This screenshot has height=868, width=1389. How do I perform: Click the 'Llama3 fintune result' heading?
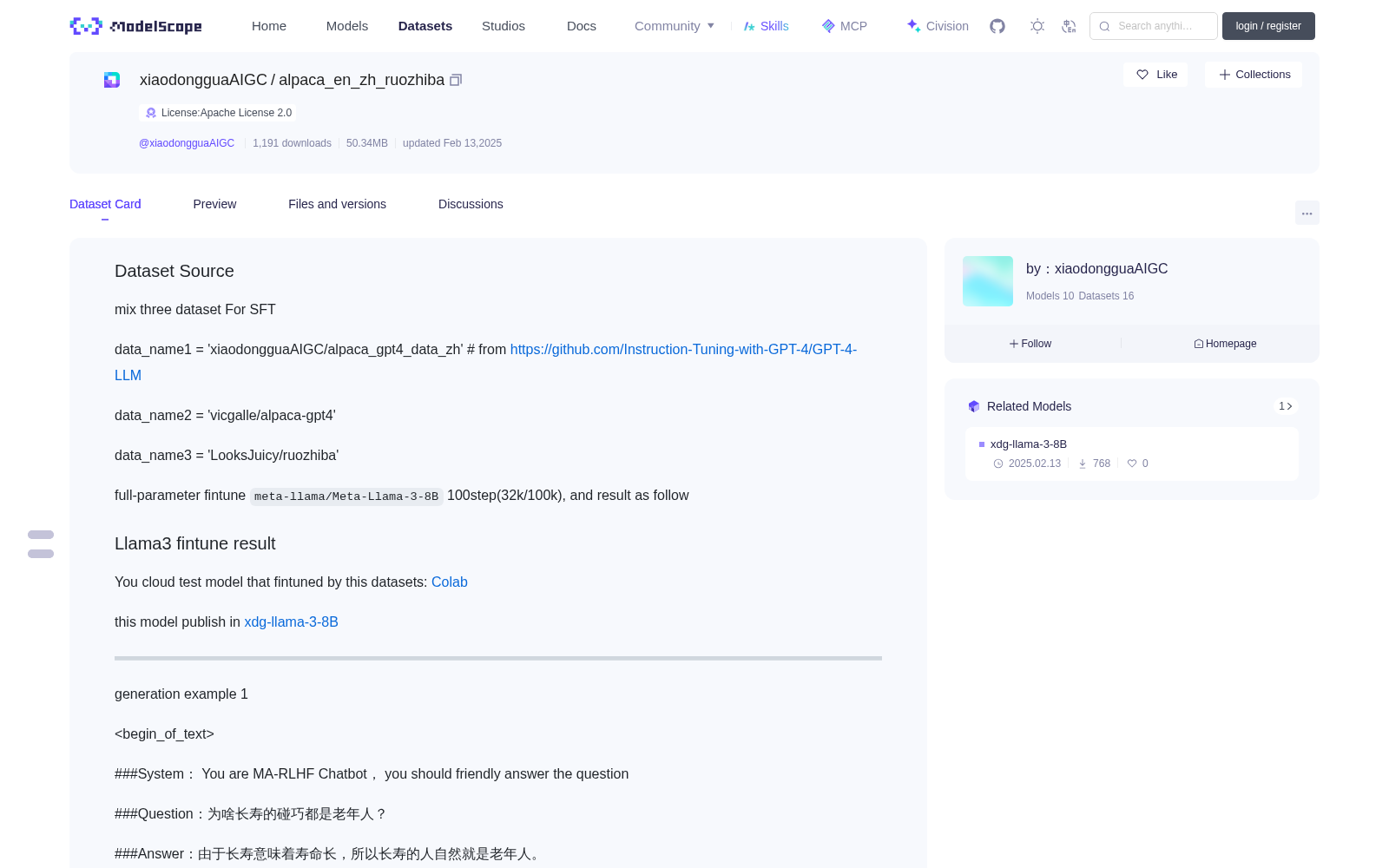[x=194, y=543]
